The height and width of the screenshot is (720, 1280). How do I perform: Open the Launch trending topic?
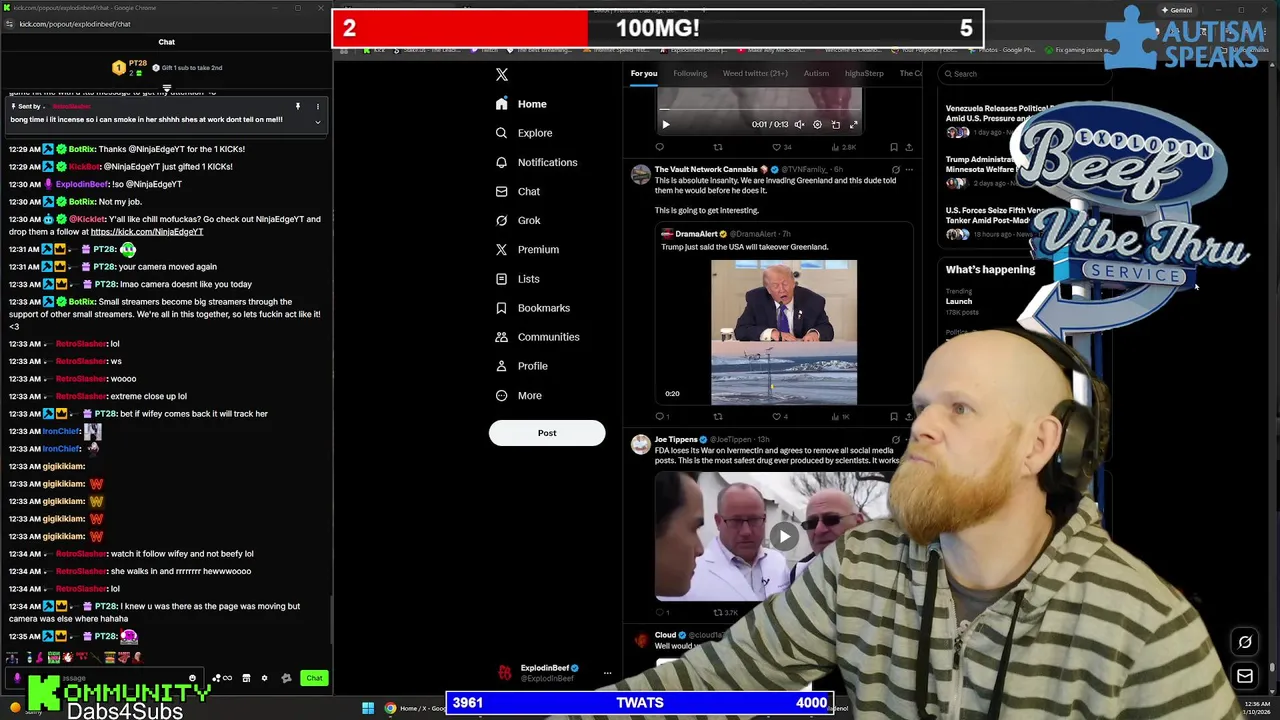959,301
